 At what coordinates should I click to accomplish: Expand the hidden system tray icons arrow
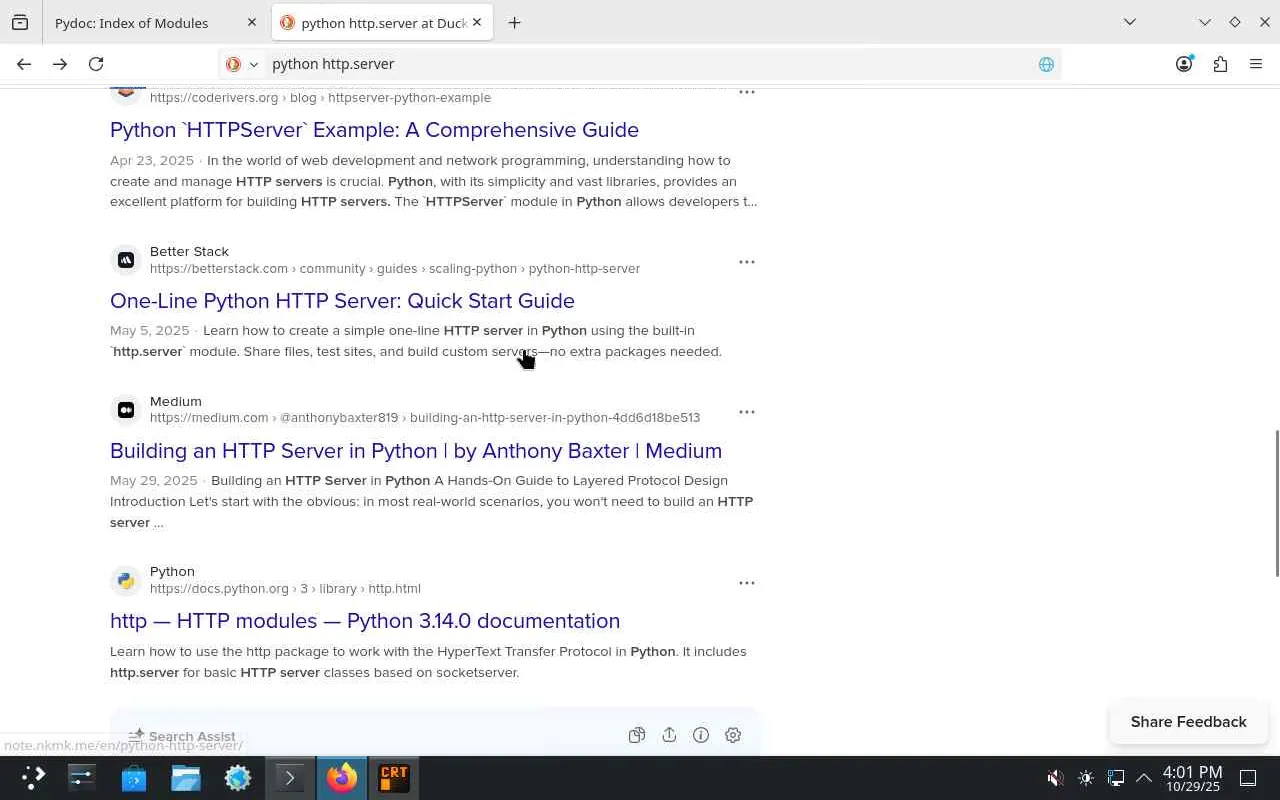(1144, 778)
